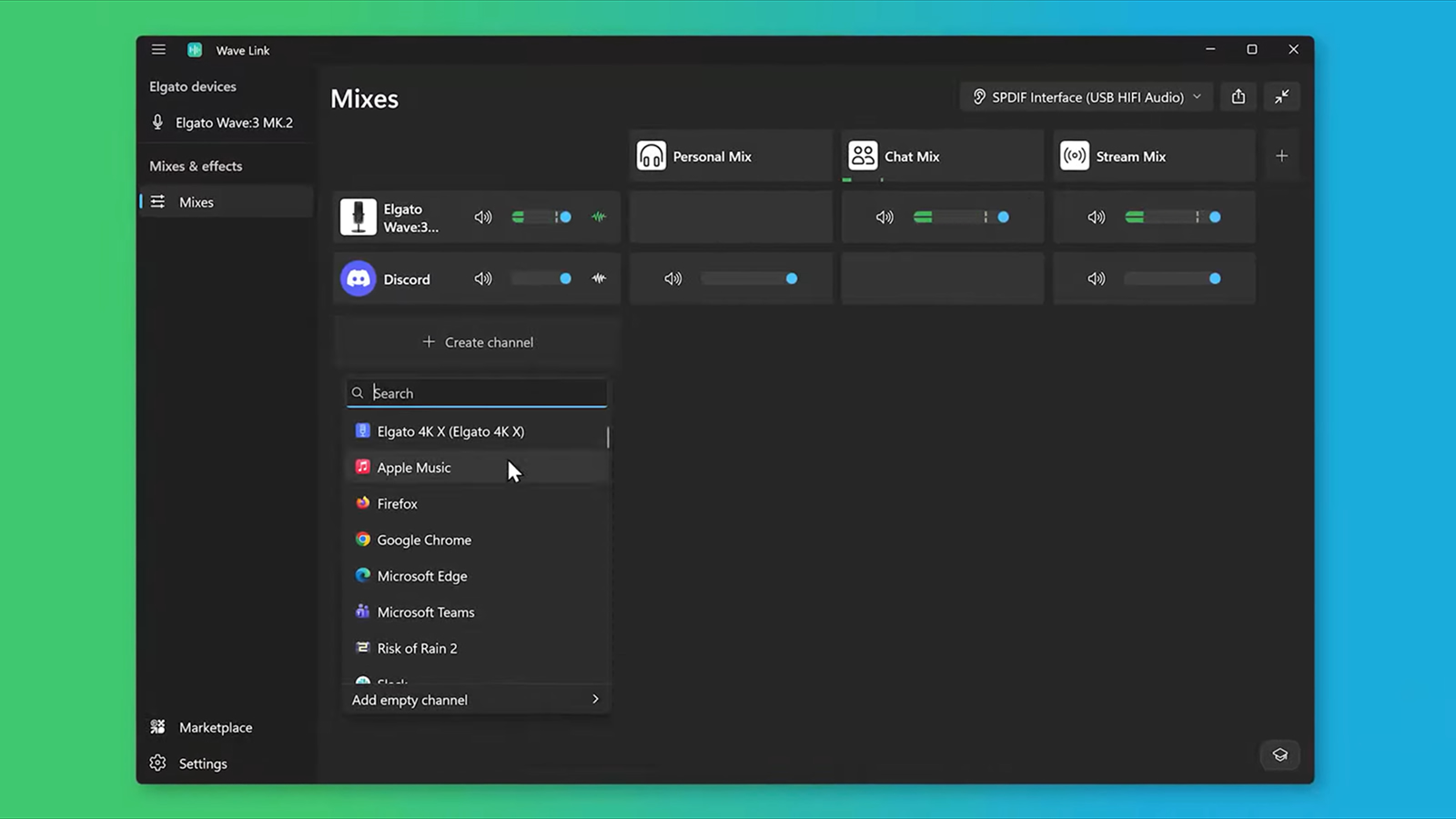The height and width of the screenshot is (819, 1456).
Task: Mute the Elgato Wave:3 input channel
Action: point(483,217)
